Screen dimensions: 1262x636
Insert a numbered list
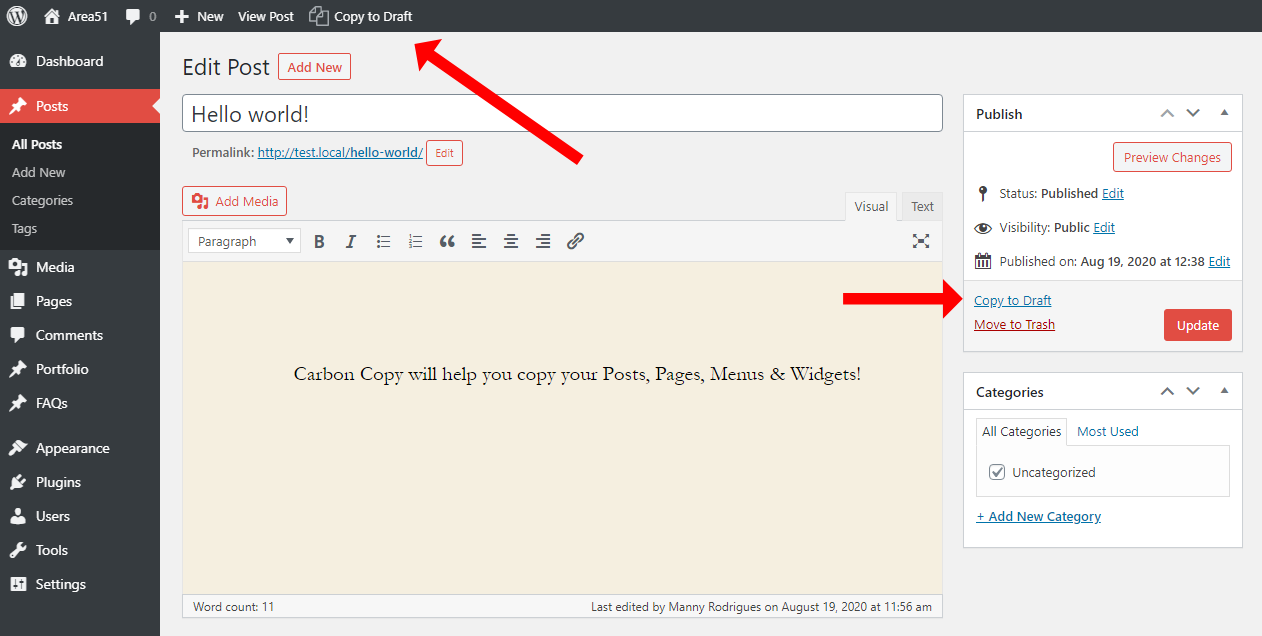point(415,241)
